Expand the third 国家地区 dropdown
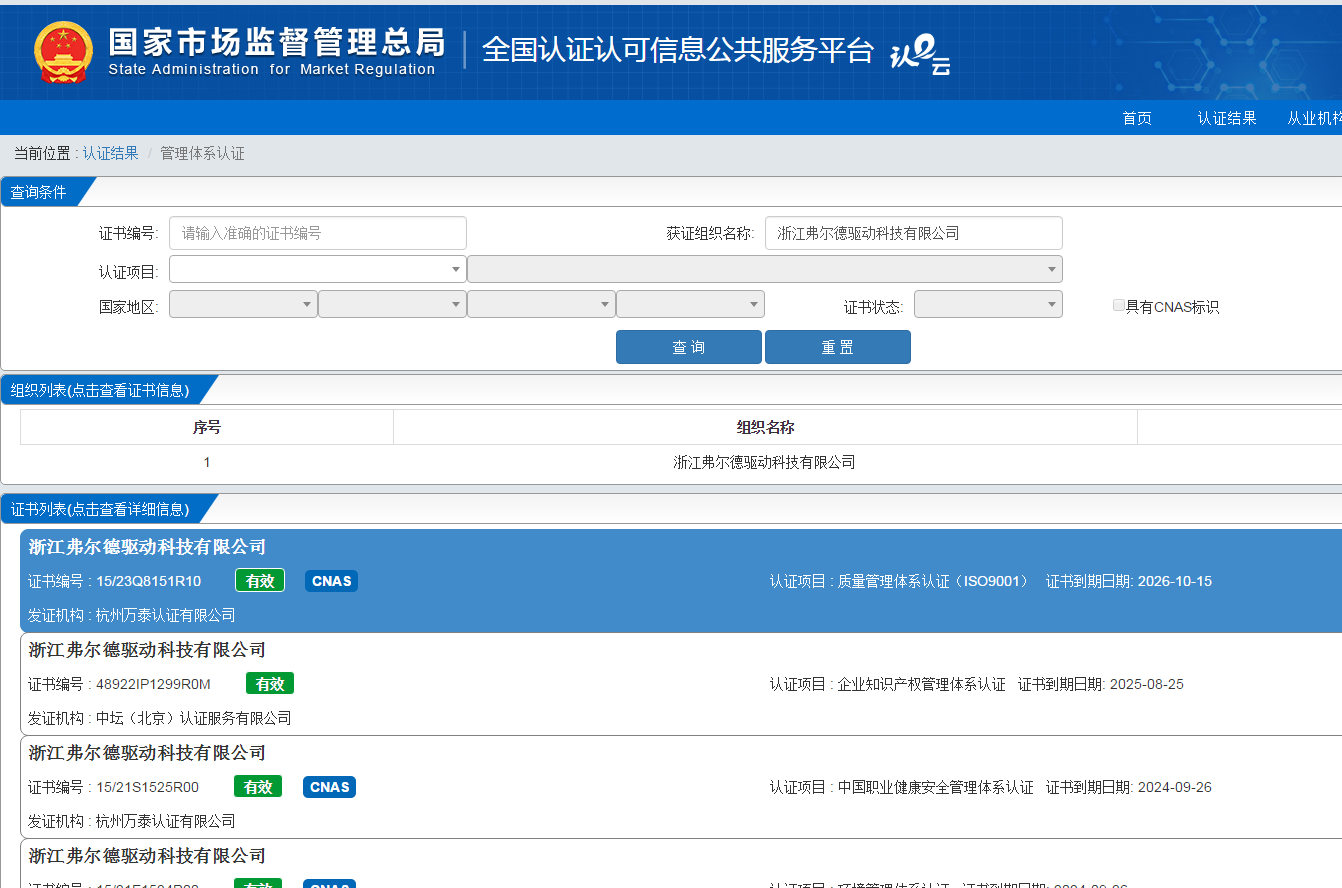The width and height of the screenshot is (1342, 888). (x=541, y=304)
